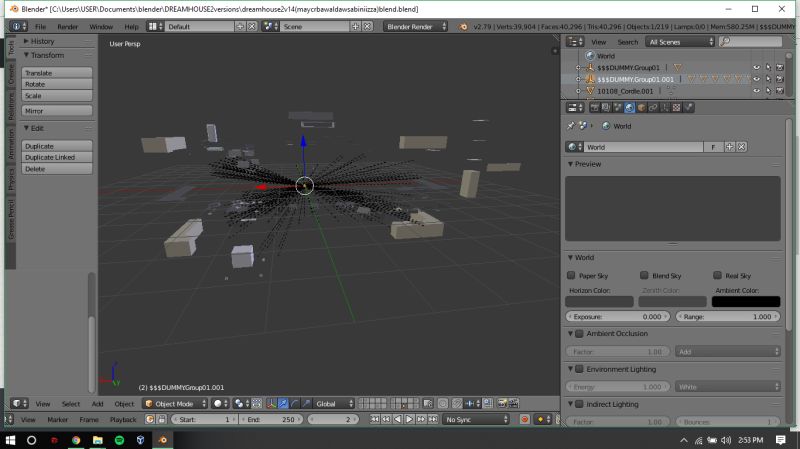Open the 3D viewport Select menu
Image resolution: width=800 pixels, height=449 pixels.
pos(71,404)
